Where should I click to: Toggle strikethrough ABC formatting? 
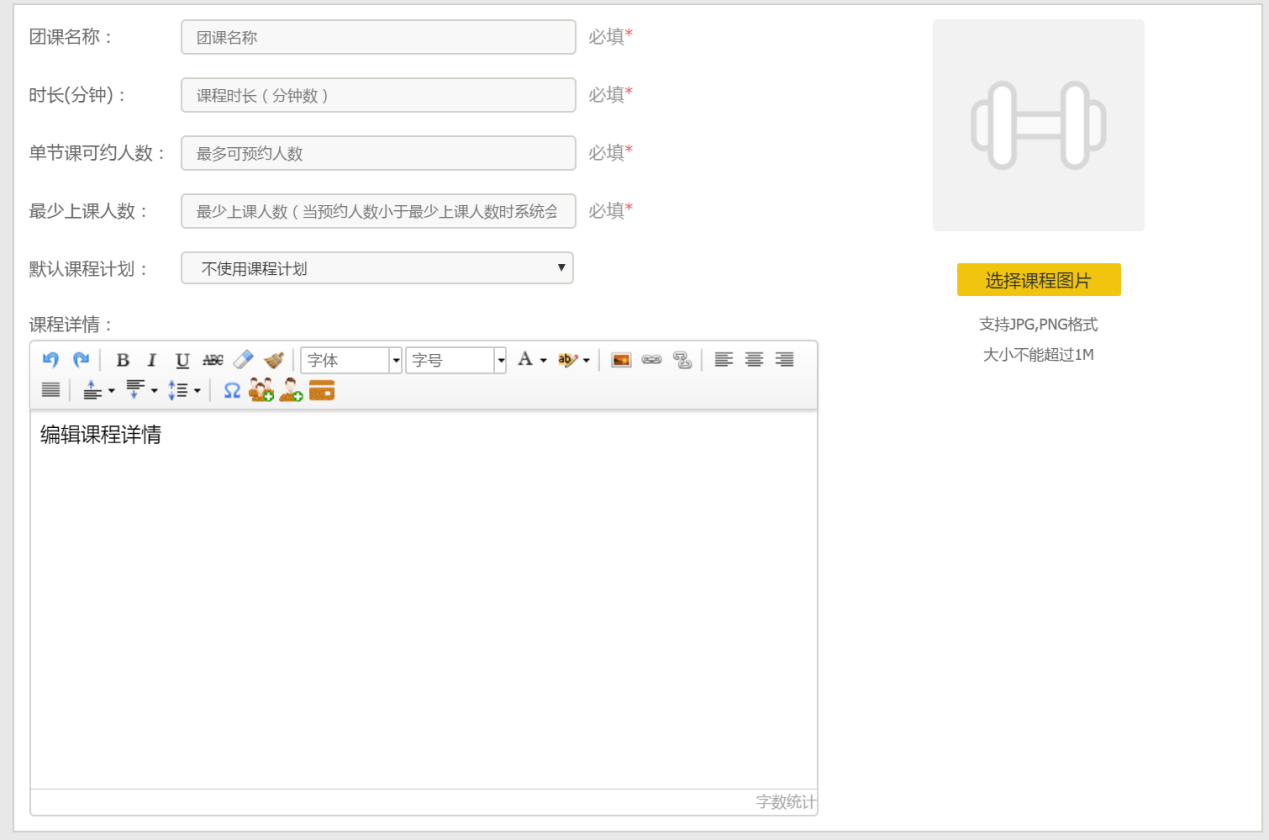click(213, 360)
